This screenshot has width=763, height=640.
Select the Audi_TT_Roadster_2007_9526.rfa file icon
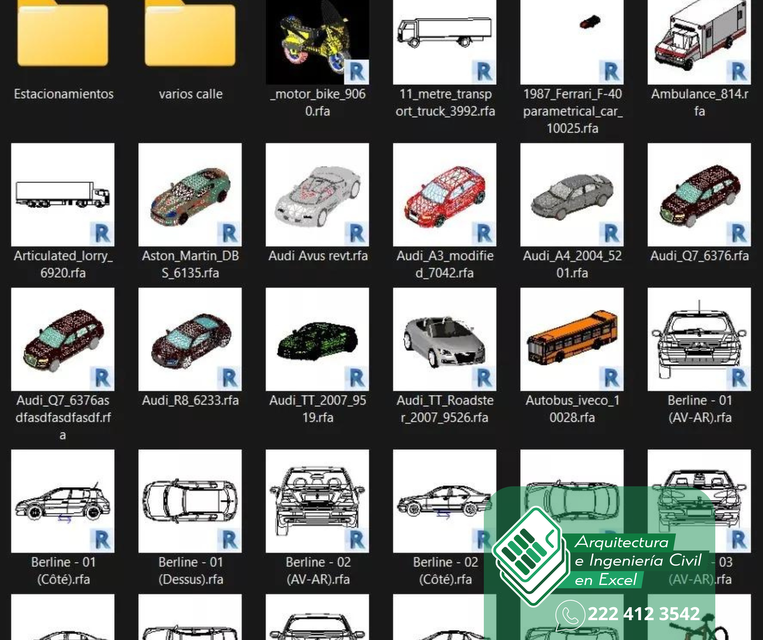445,339
